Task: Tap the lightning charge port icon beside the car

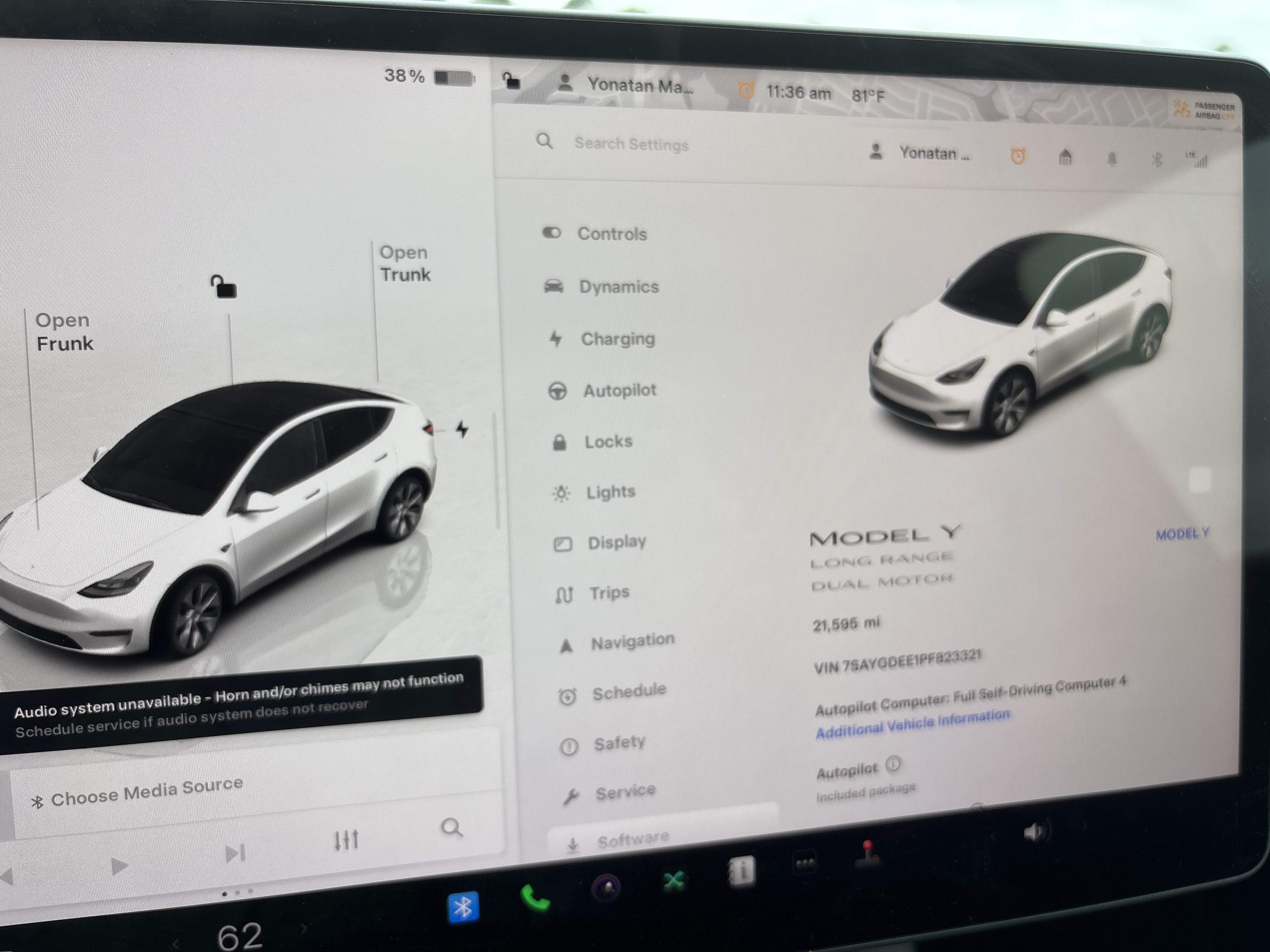Action: [462, 429]
